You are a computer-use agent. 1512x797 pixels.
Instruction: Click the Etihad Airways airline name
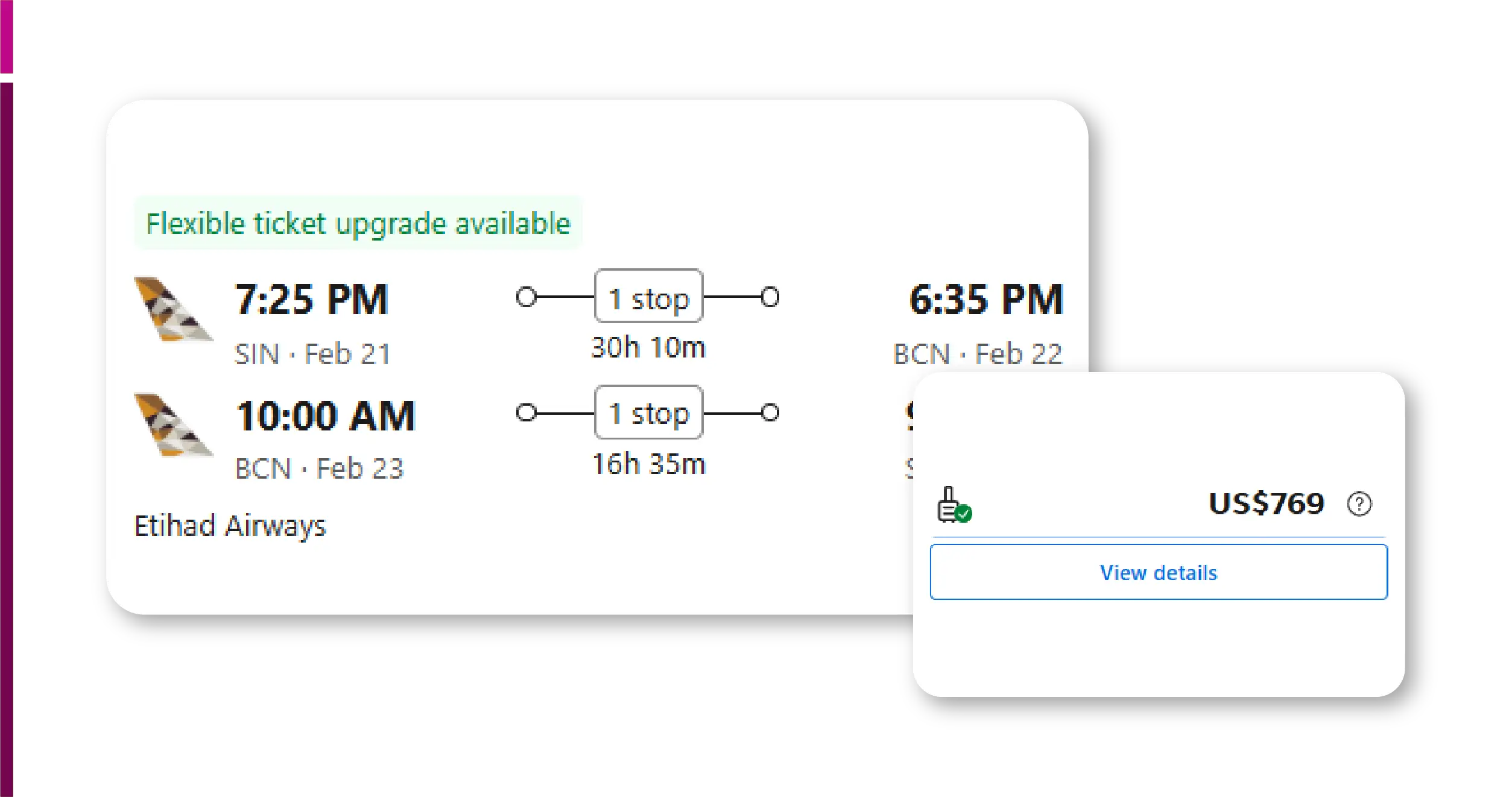pyautogui.click(x=230, y=526)
